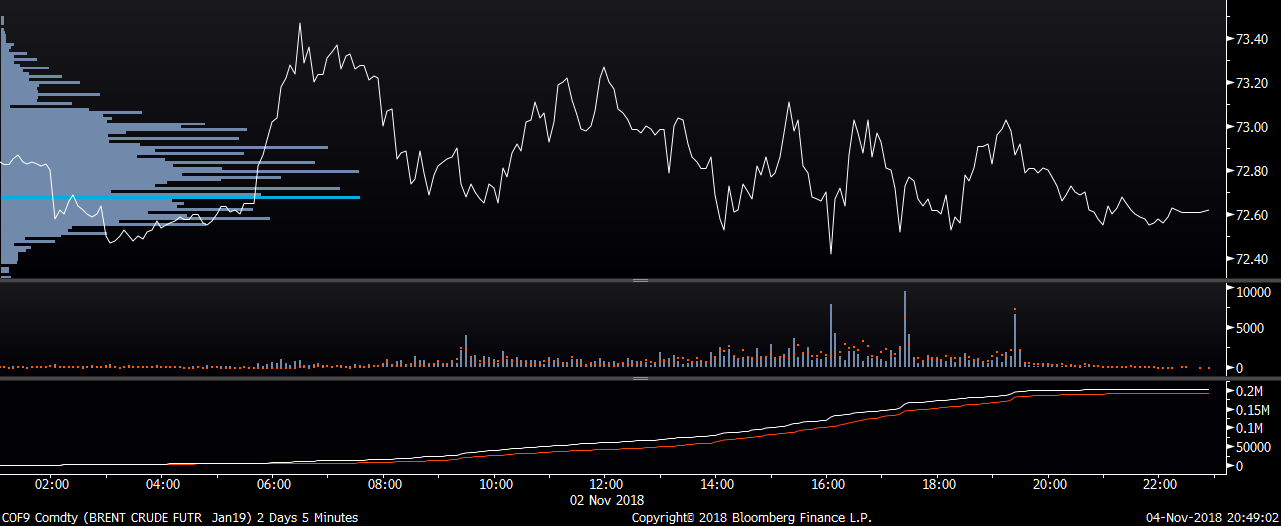This screenshot has width=1281, height=526.
Task: Click the 10000 volume axis label
Action: point(1253,292)
